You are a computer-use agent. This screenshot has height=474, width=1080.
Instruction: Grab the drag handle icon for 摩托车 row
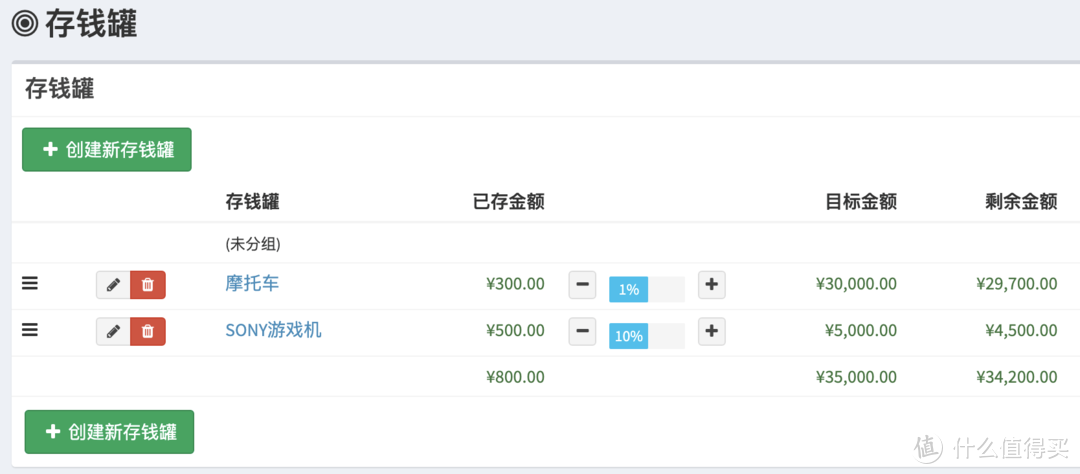pos(30,284)
